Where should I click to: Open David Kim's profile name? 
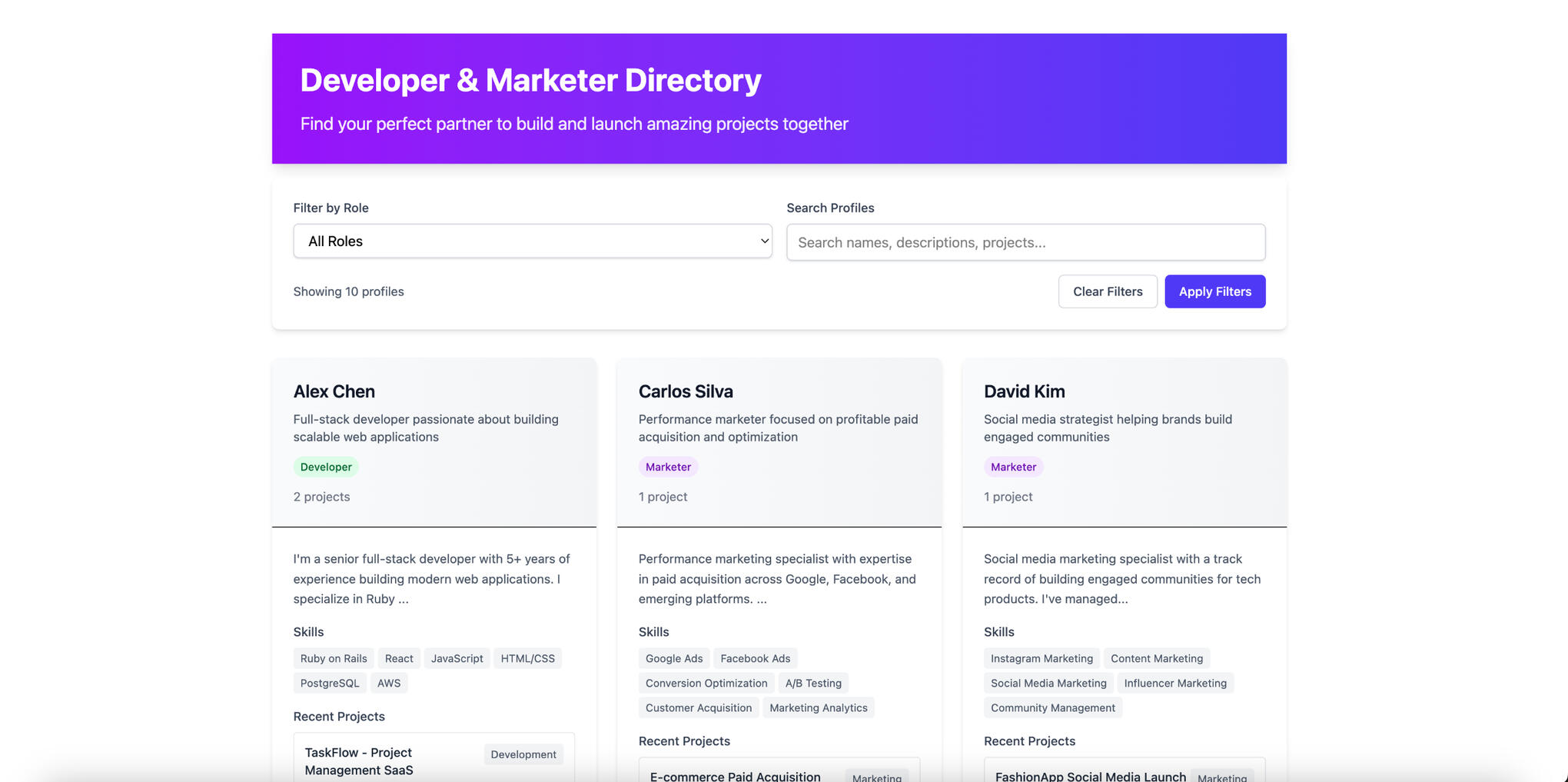pos(1024,391)
